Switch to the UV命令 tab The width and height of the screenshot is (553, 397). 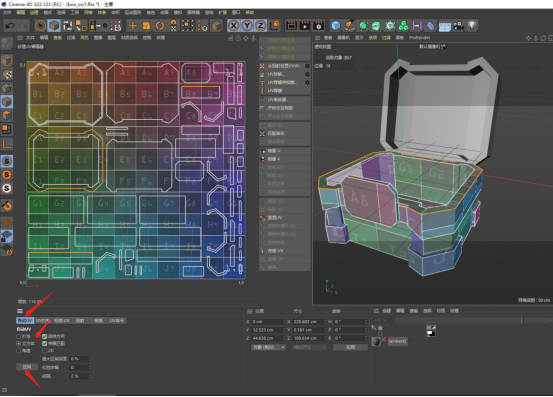(117, 320)
